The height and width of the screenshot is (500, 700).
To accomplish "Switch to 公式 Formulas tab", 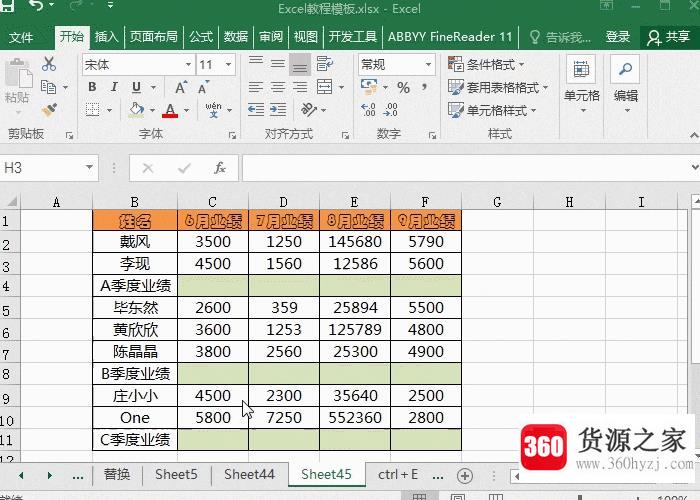I will pyautogui.click(x=200, y=37).
